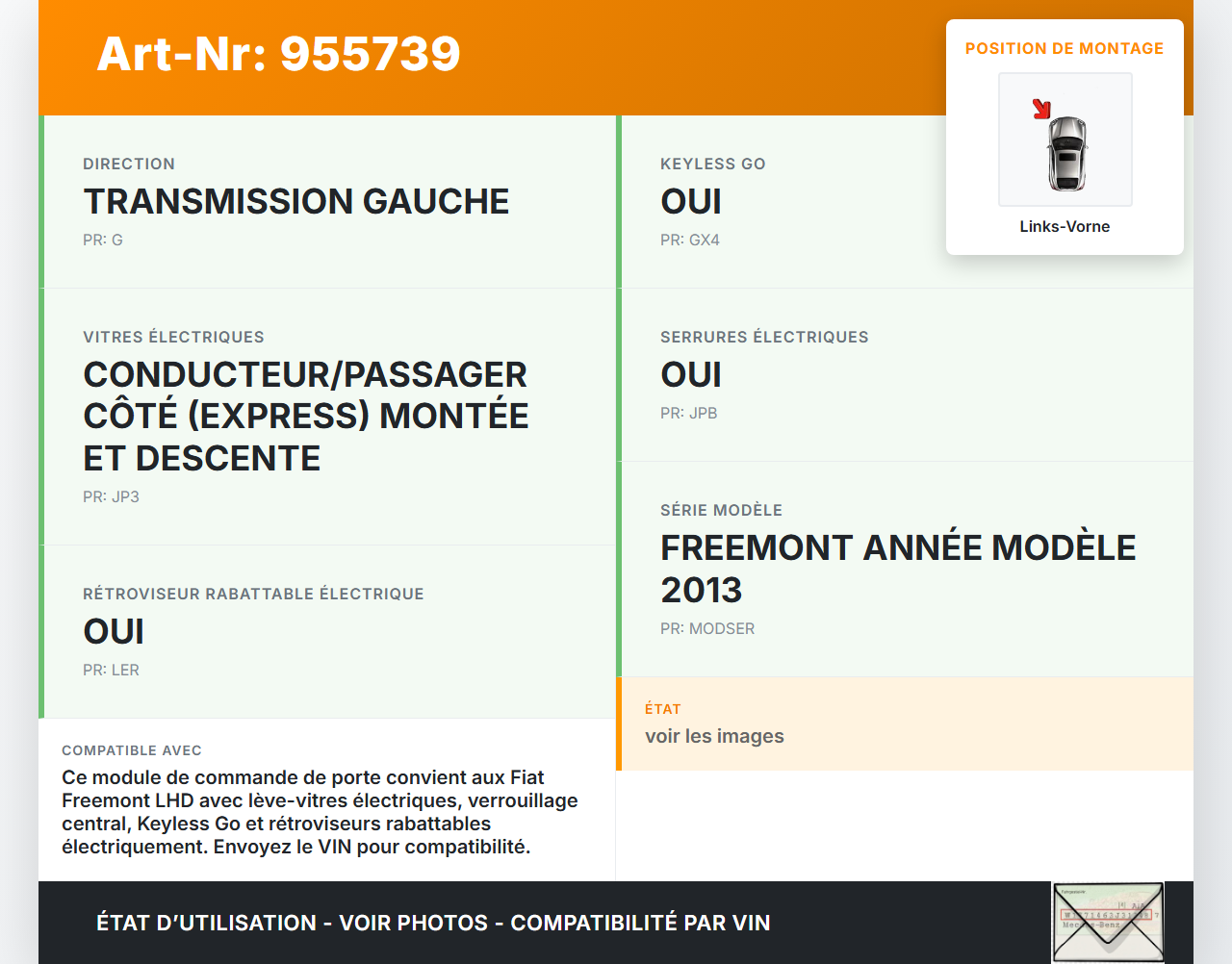Viewport: 1232px width, 964px height.
Task: Select the article number "Art-Nr: 955739"
Action: point(279,54)
